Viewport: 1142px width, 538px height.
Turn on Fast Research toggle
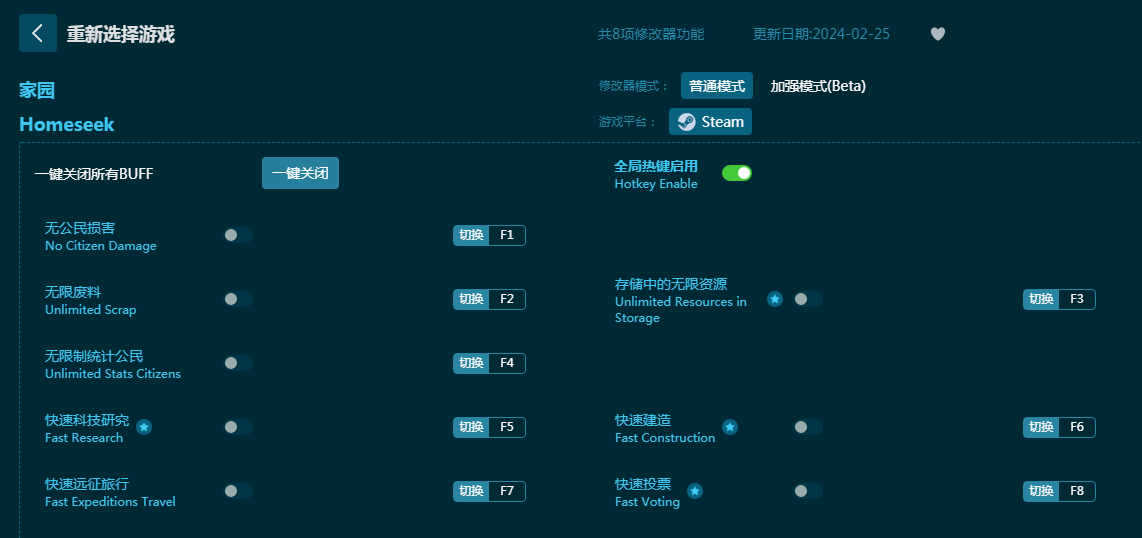(x=237, y=427)
